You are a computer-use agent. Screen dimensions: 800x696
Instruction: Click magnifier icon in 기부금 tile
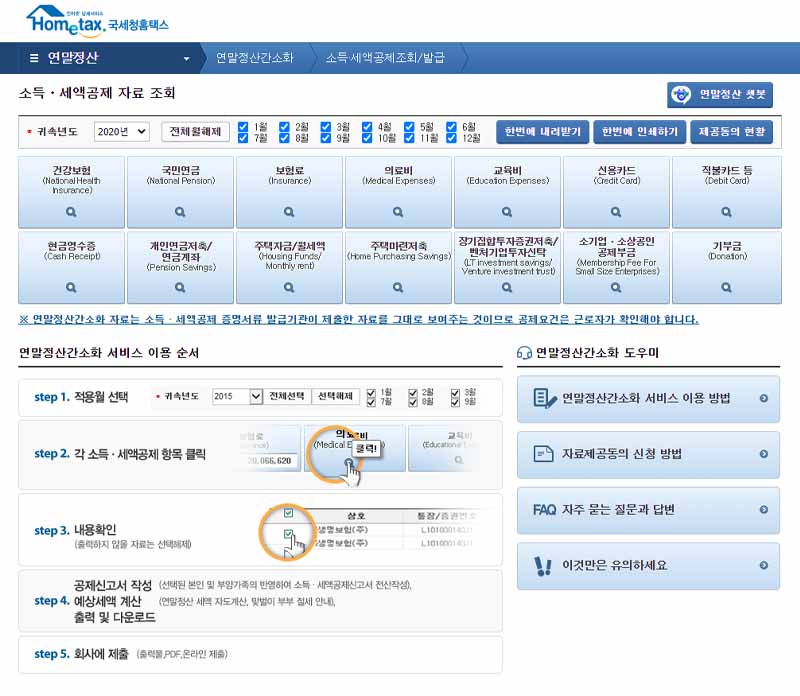click(x=727, y=288)
